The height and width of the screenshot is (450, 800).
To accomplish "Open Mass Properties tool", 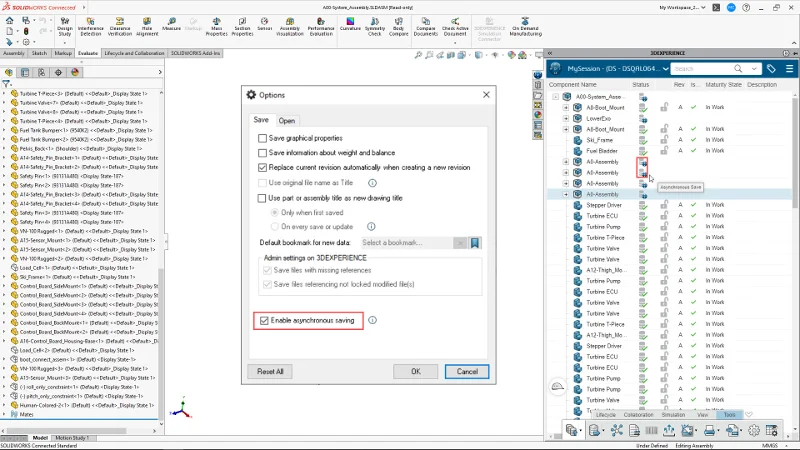I will click(x=214, y=30).
